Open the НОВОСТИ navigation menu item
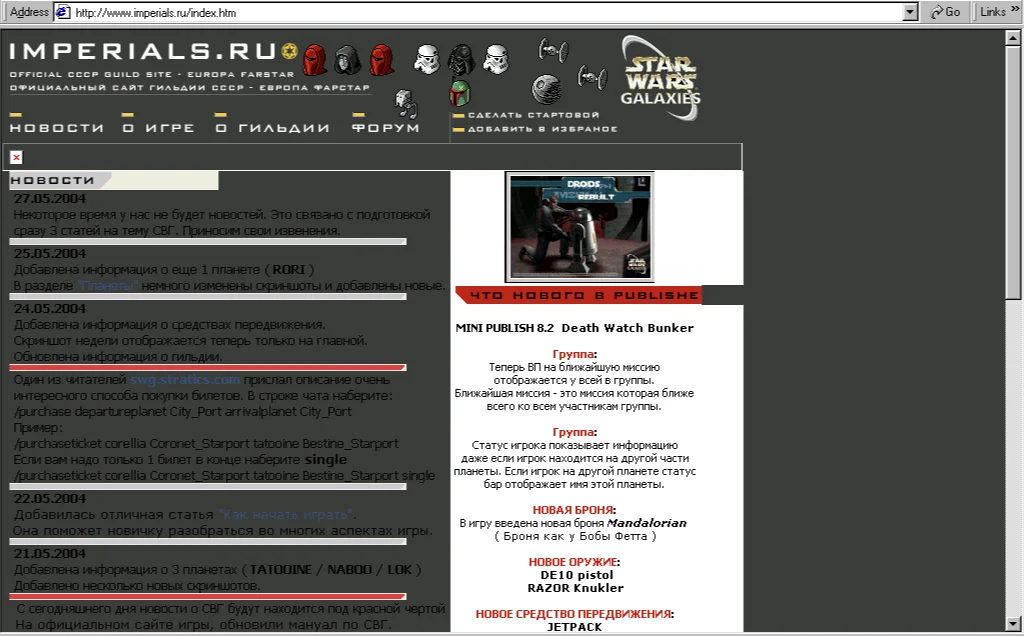This screenshot has height=636, width=1024. tap(57, 128)
